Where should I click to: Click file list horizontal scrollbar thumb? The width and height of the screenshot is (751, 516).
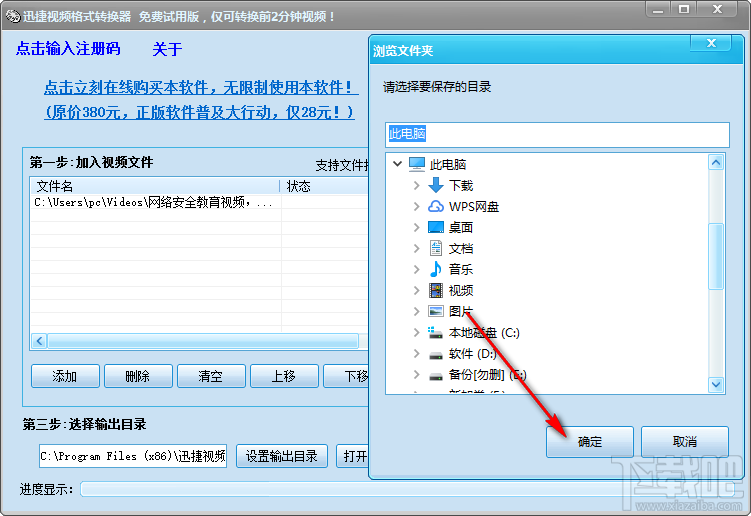coord(203,341)
